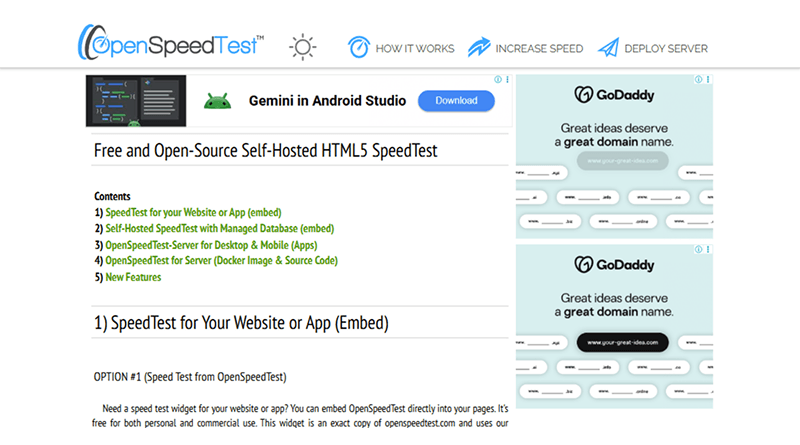The height and width of the screenshot is (445, 800).
Task: Click the arrow icon beside Increase Speed
Action: click(479, 47)
